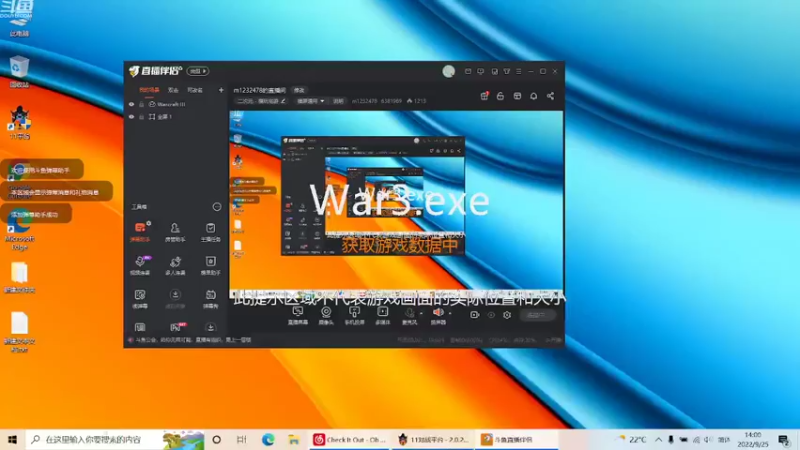Add the screen capture source monitor icon

[297, 315]
